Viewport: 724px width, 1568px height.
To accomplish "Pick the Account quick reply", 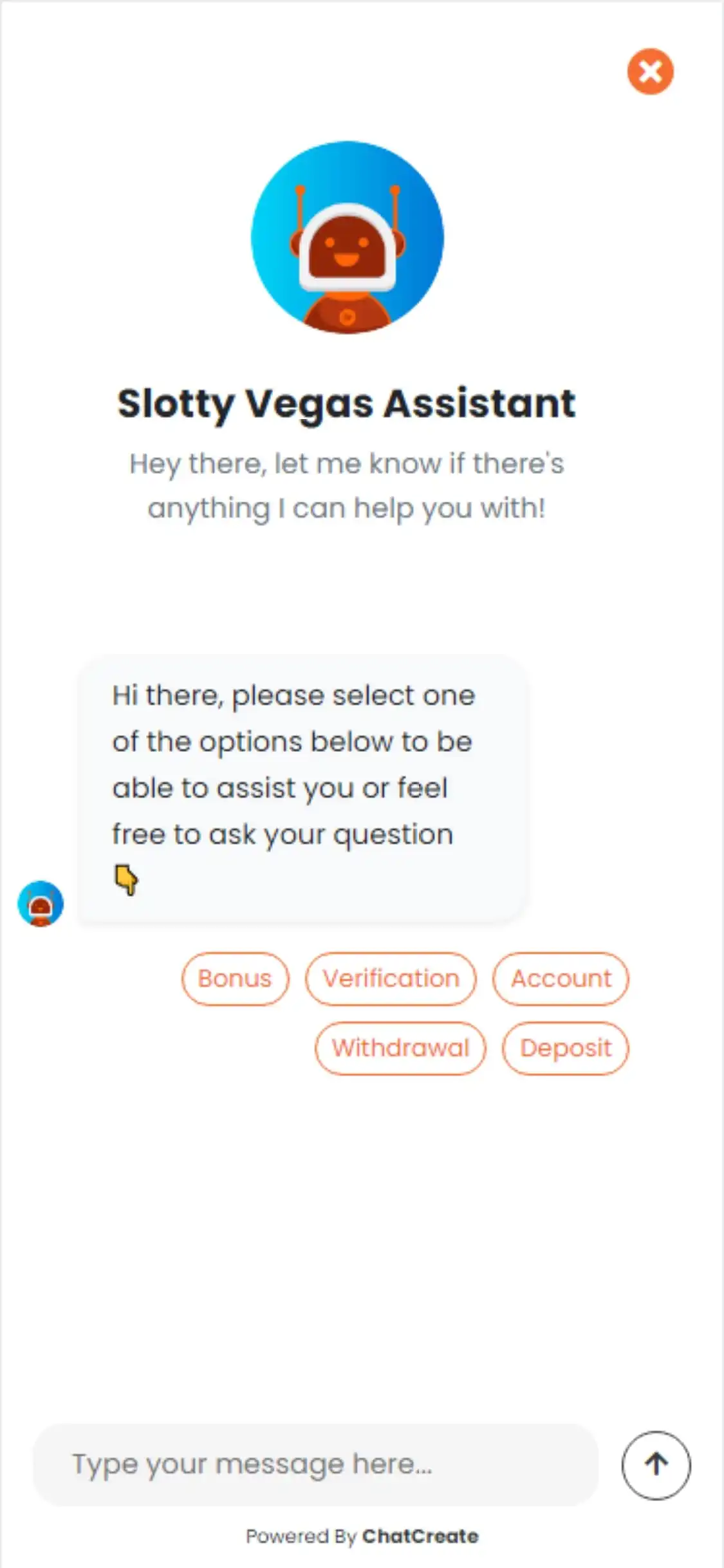I will 561,978.
